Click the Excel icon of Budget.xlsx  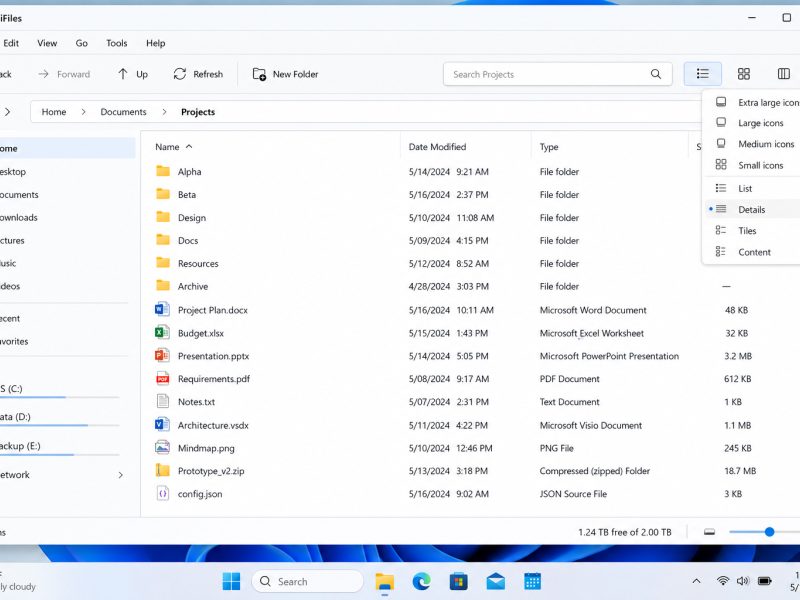coord(162,333)
